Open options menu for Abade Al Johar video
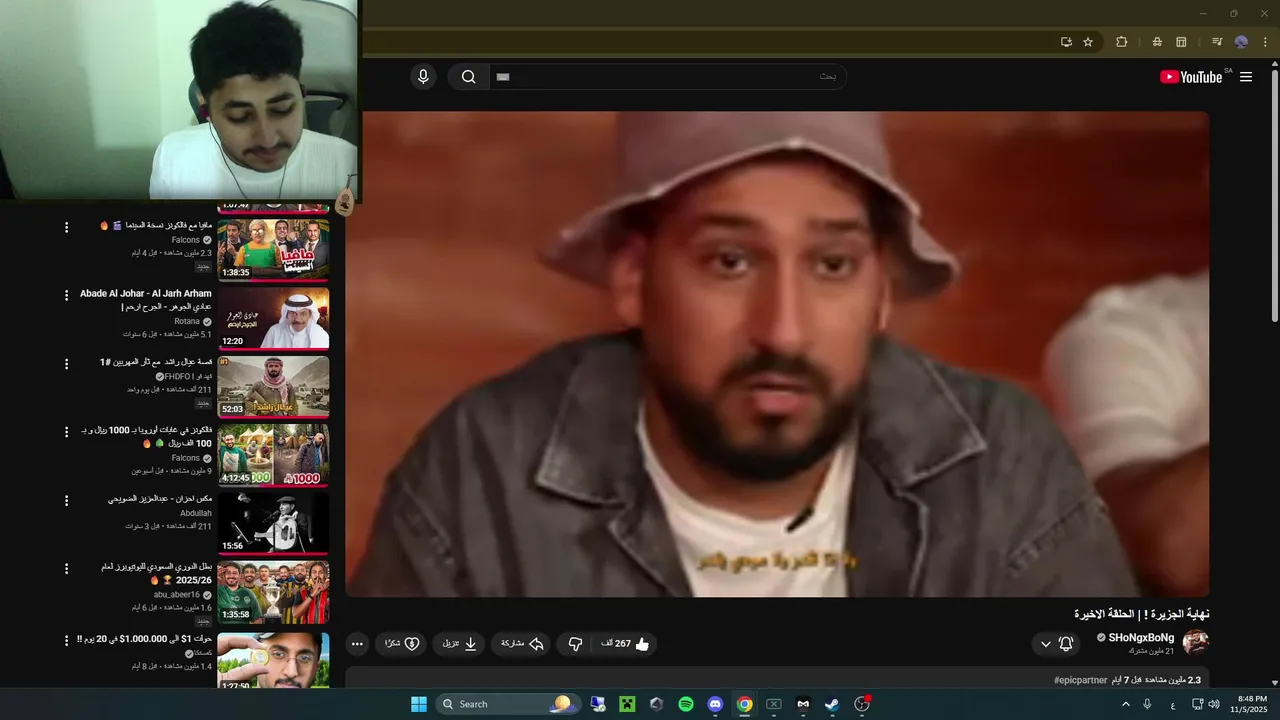This screenshot has height=720, width=1280. pyautogui.click(x=67, y=296)
